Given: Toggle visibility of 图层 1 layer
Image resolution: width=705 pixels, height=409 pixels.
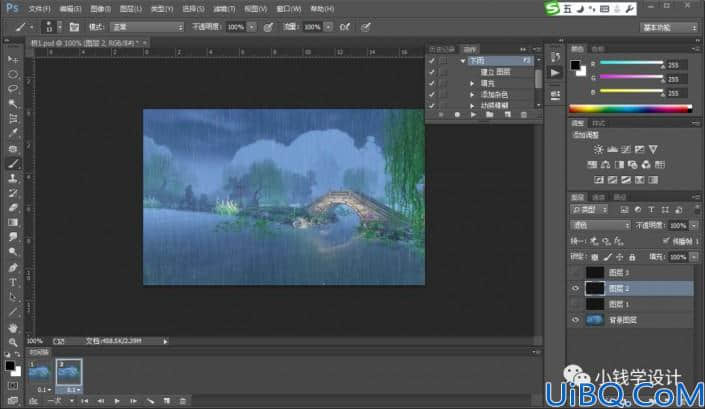Looking at the screenshot, I should [x=576, y=304].
